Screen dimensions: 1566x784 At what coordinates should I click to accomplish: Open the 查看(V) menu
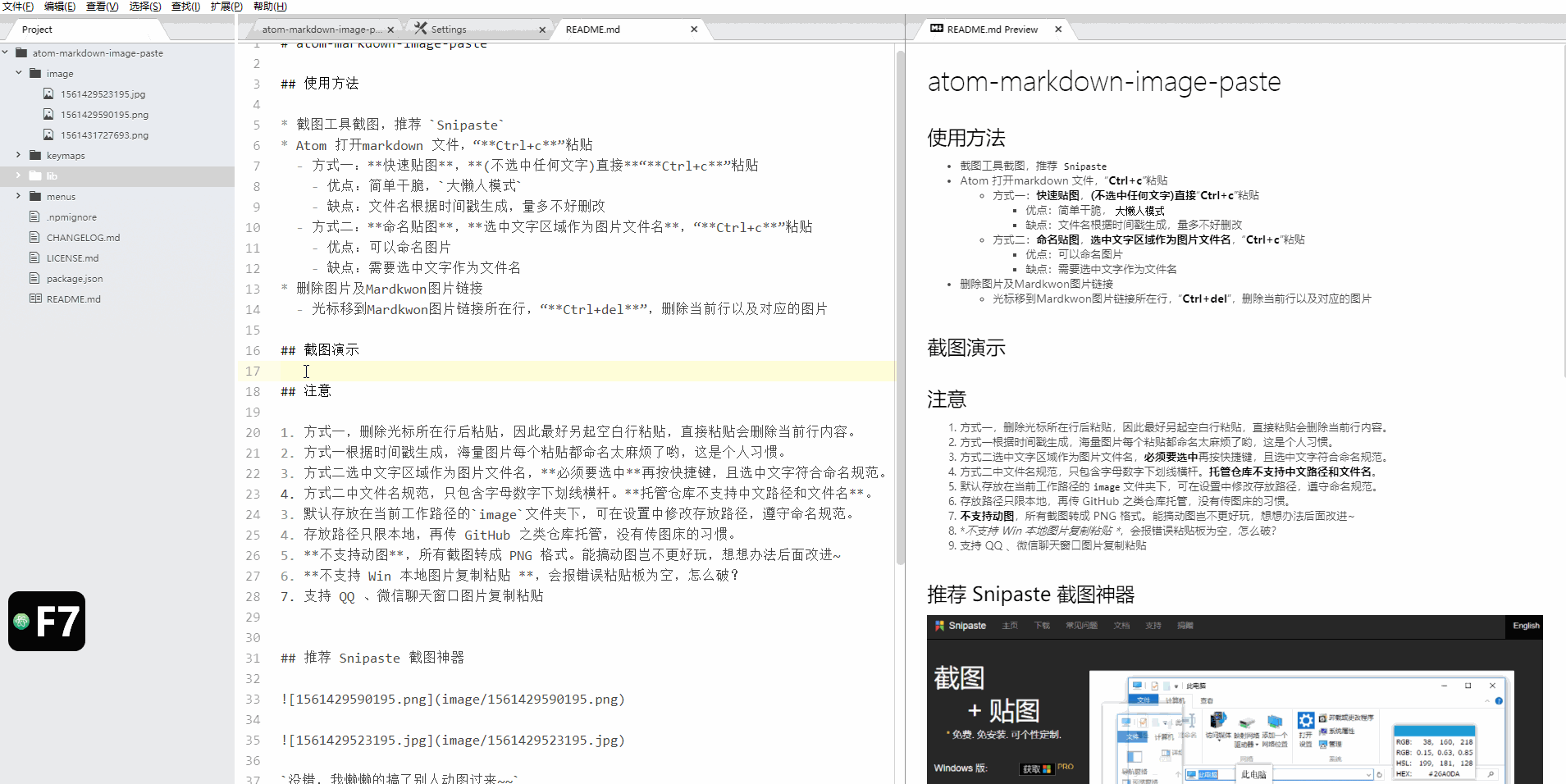point(103,7)
